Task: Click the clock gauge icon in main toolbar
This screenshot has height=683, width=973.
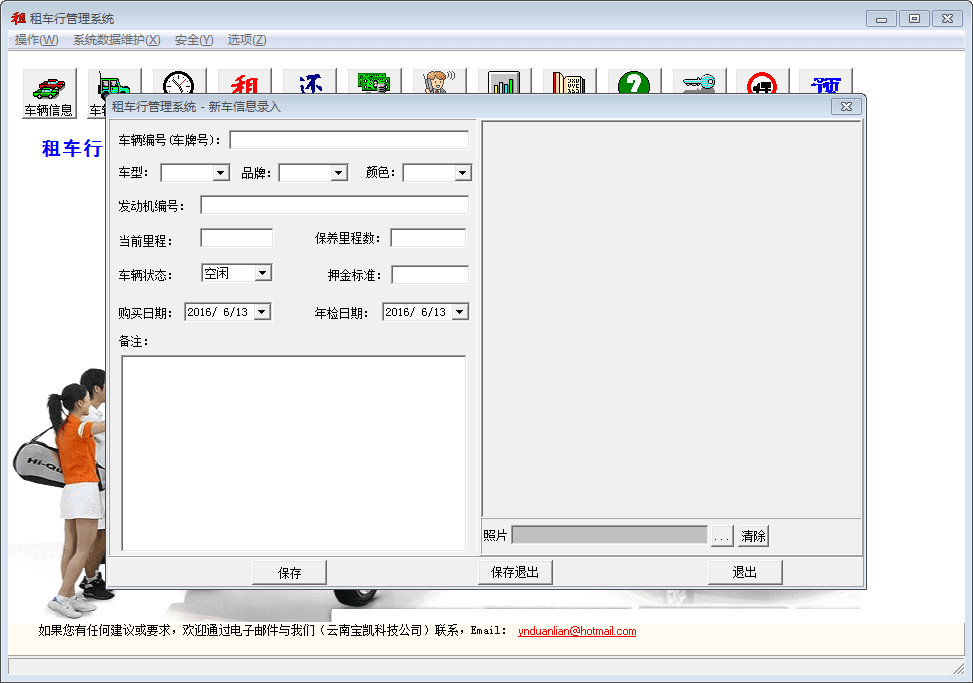Action: 179,83
